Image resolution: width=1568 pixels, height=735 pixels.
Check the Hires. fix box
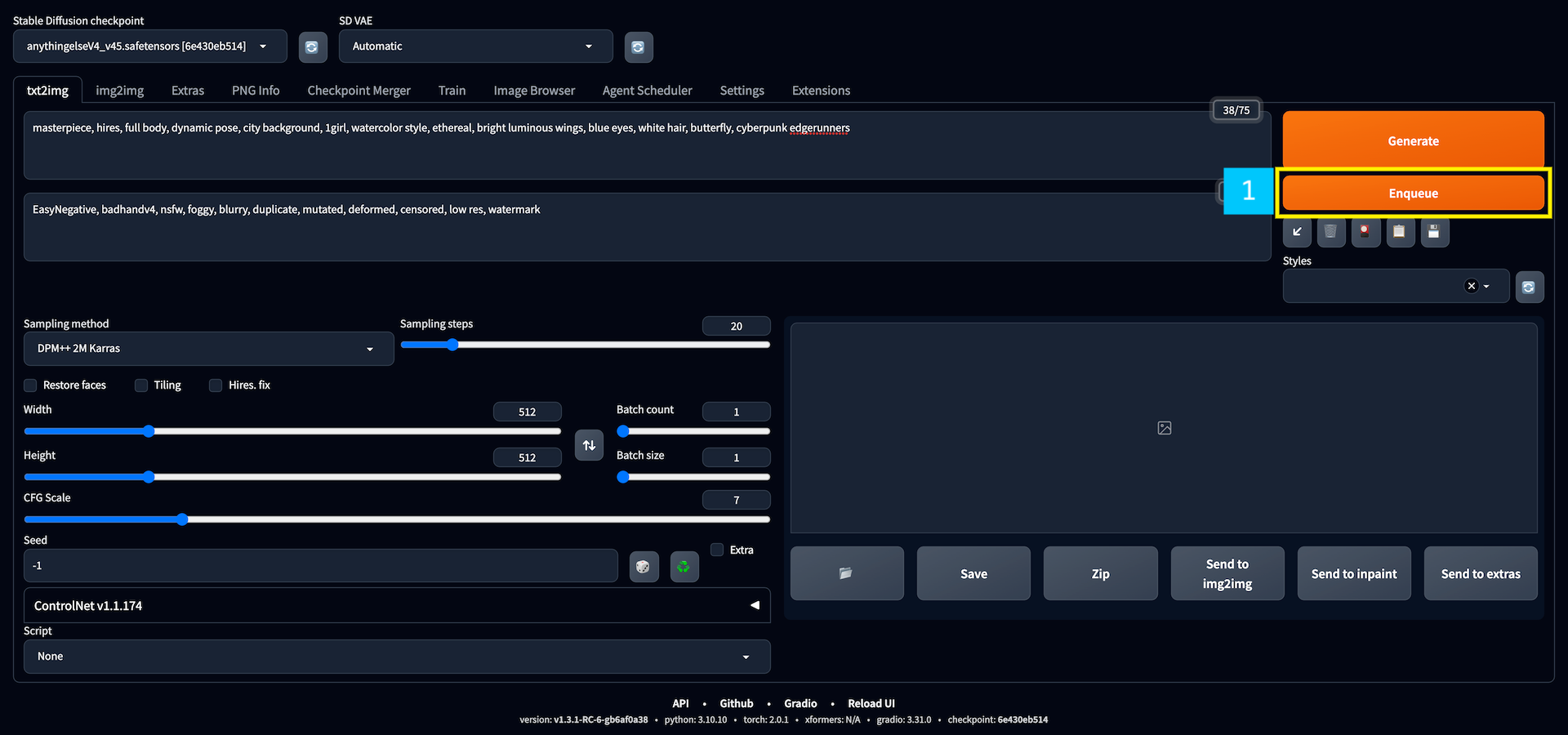(x=215, y=385)
